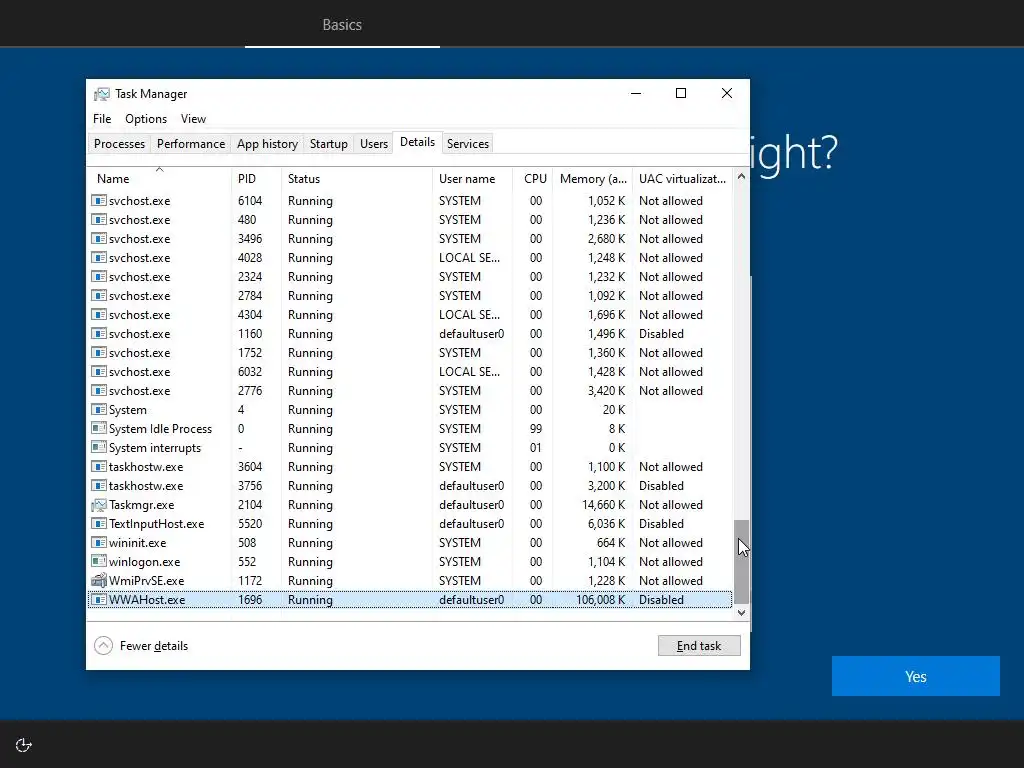1024x768 pixels.
Task: Click CPU value 99 of System Idle Process
Action: pos(536,428)
